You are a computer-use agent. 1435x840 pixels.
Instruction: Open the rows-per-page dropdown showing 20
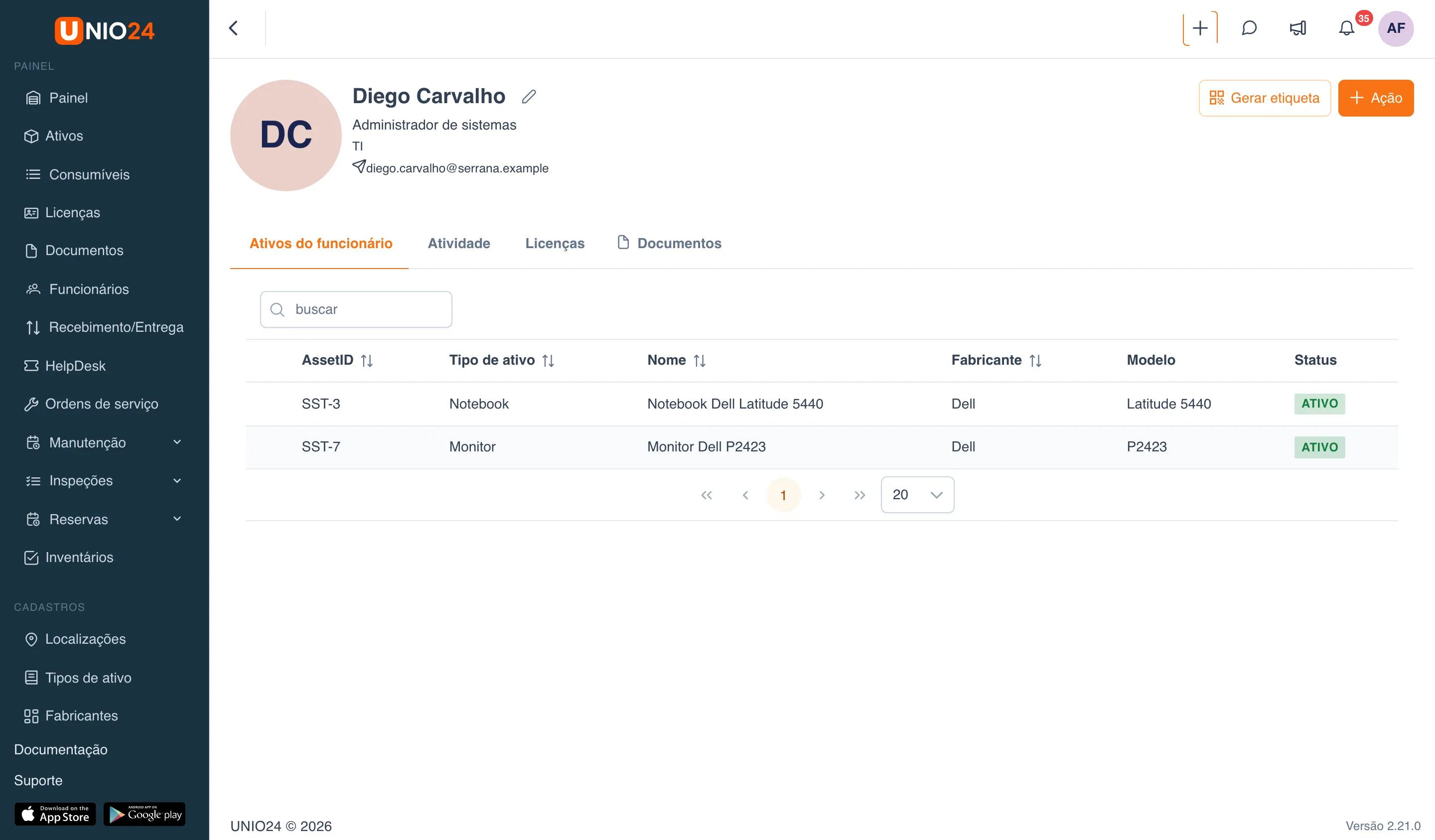tap(917, 495)
